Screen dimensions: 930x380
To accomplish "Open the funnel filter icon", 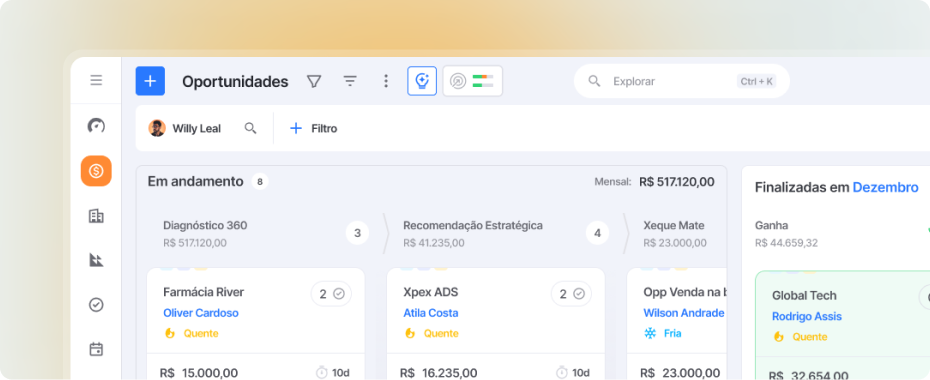I will pyautogui.click(x=314, y=81).
